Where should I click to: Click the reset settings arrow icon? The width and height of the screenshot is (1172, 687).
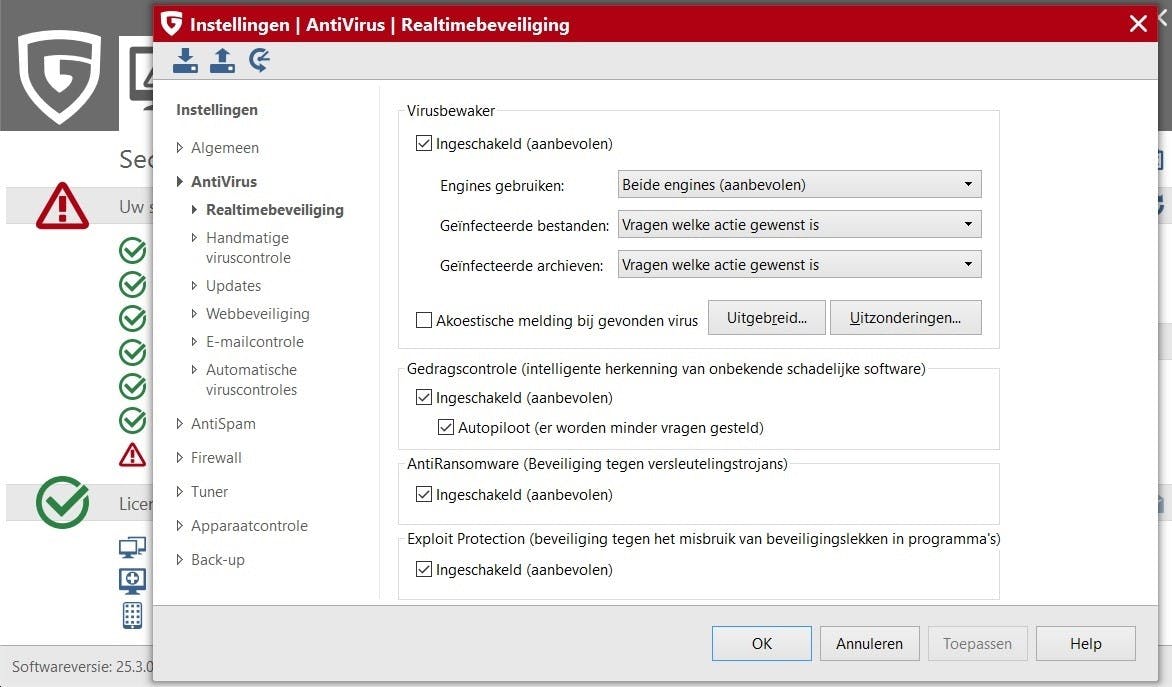click(x=259, y=60)
